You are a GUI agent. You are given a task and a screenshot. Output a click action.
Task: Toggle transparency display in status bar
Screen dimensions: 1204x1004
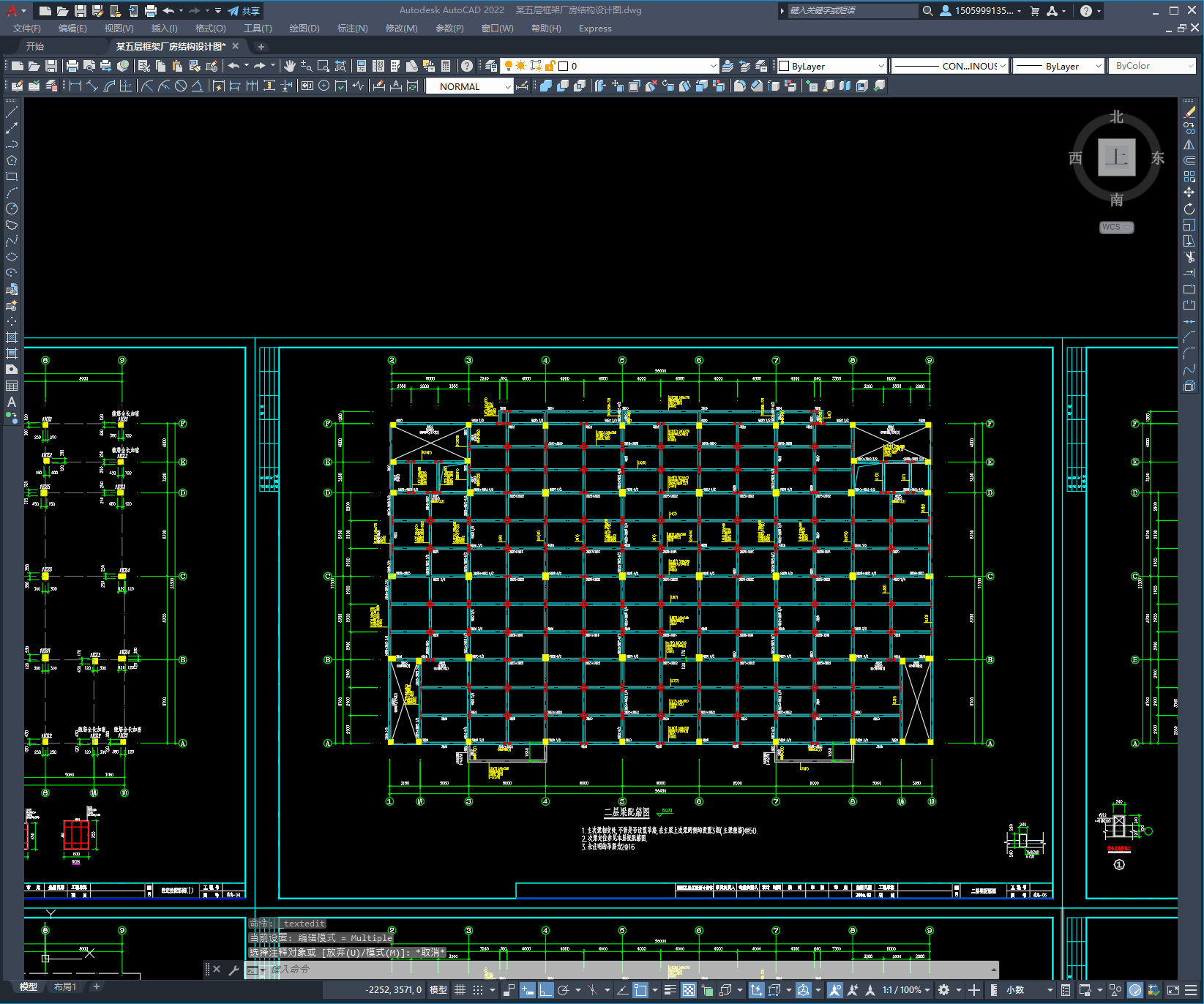coord(689,990)
